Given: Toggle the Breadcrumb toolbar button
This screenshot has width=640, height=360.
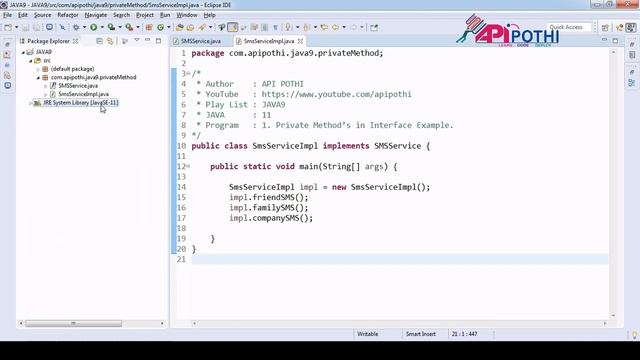Looking at the screenshot, I should pos(222,27).
